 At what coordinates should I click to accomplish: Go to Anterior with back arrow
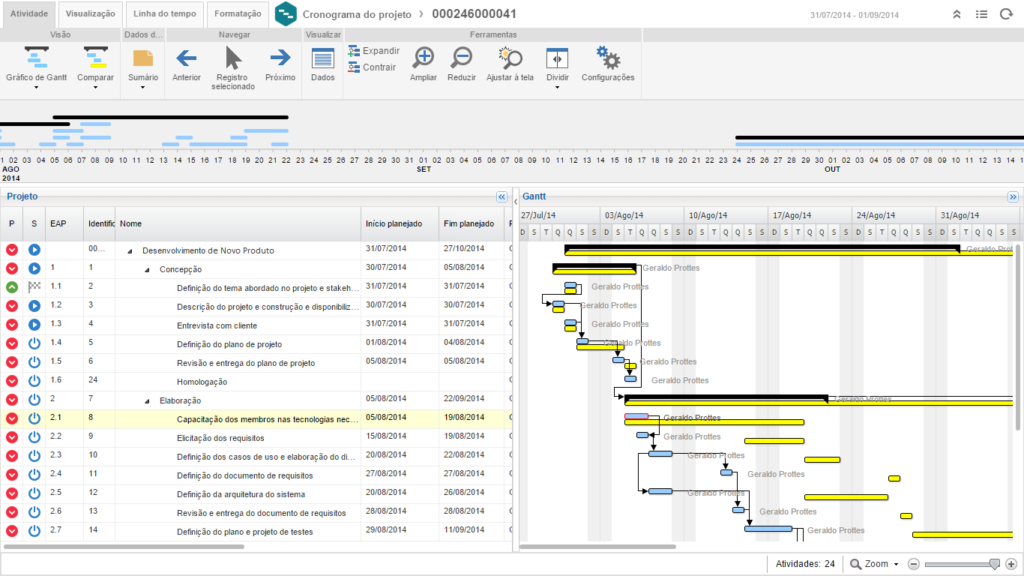point(186,59)
